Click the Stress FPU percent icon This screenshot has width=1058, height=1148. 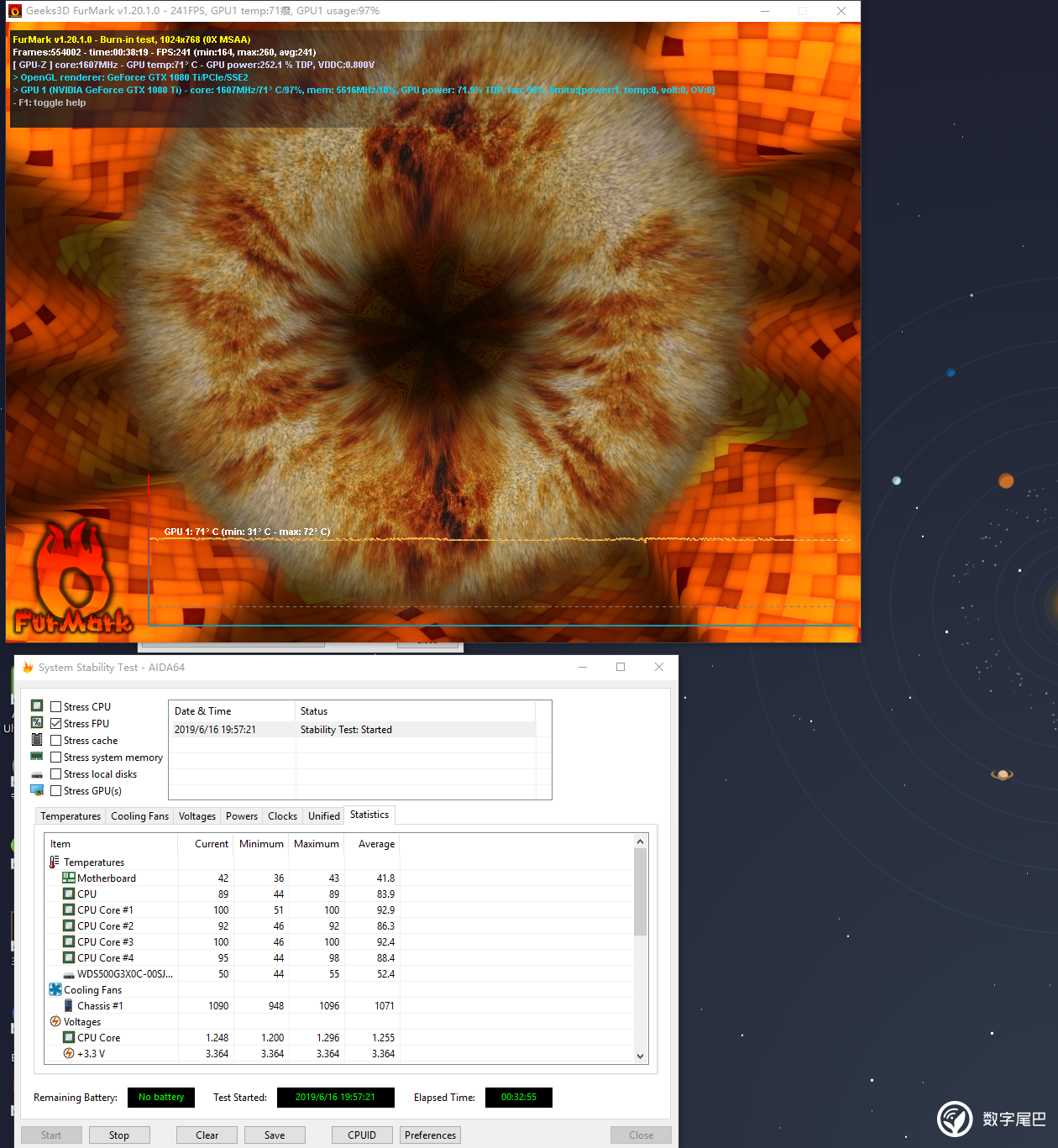pos(37,722)
